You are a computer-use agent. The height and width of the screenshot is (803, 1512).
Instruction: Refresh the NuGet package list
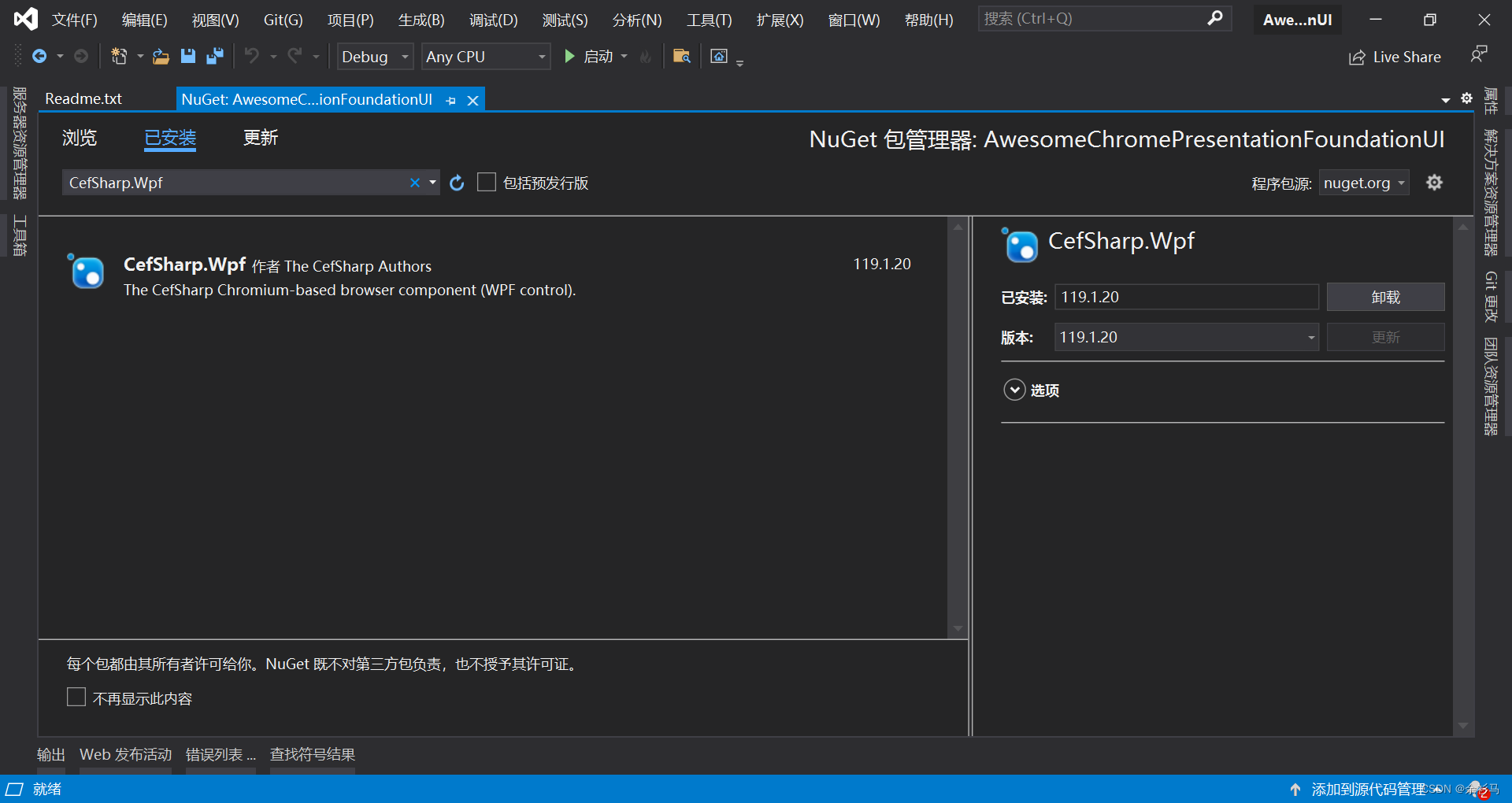click(x=457, y=183)
